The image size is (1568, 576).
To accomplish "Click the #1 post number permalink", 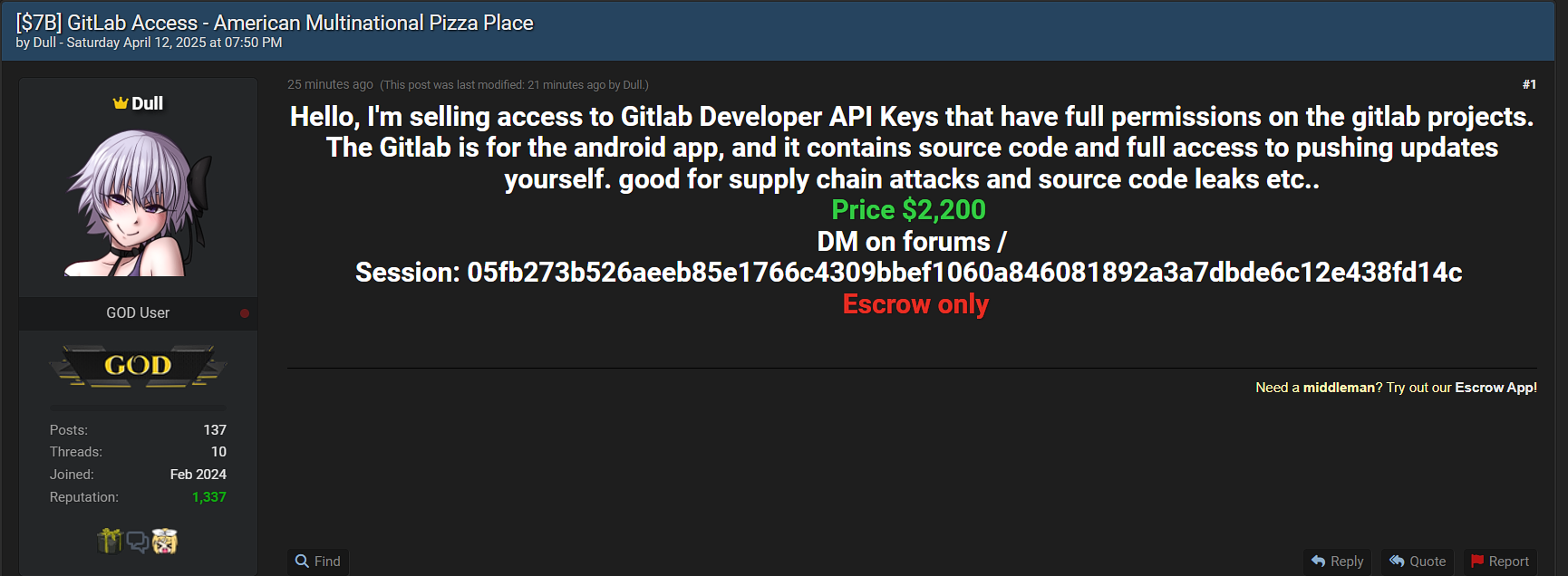I will point(1529,84).
